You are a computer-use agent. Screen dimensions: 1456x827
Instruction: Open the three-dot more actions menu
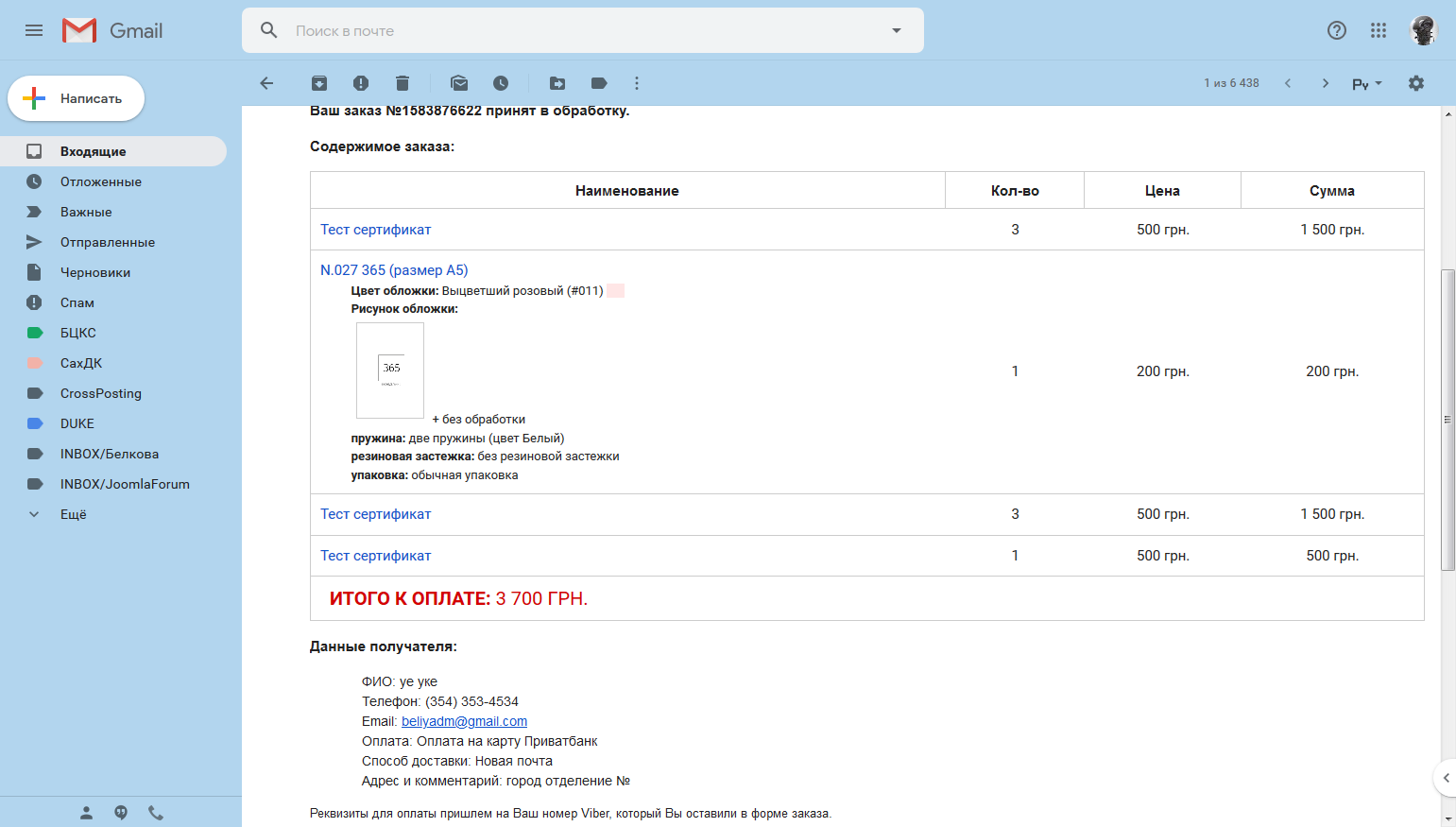[x=637, y=83]
